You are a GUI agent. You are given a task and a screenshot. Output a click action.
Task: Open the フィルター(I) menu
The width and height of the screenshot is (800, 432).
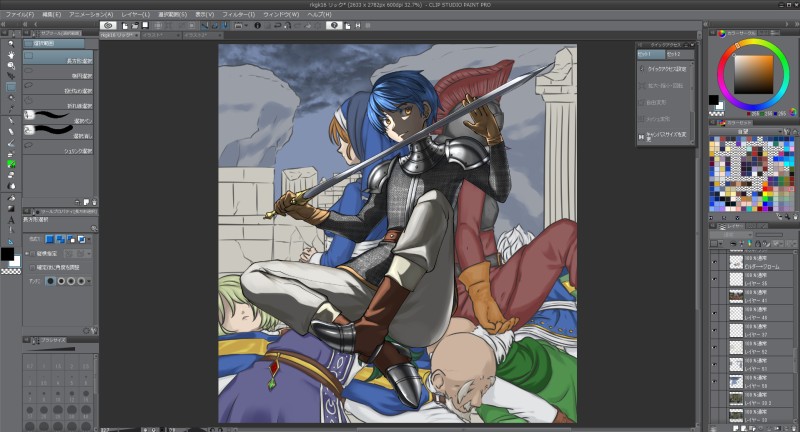pyautogui.click(x=238, y=14)
